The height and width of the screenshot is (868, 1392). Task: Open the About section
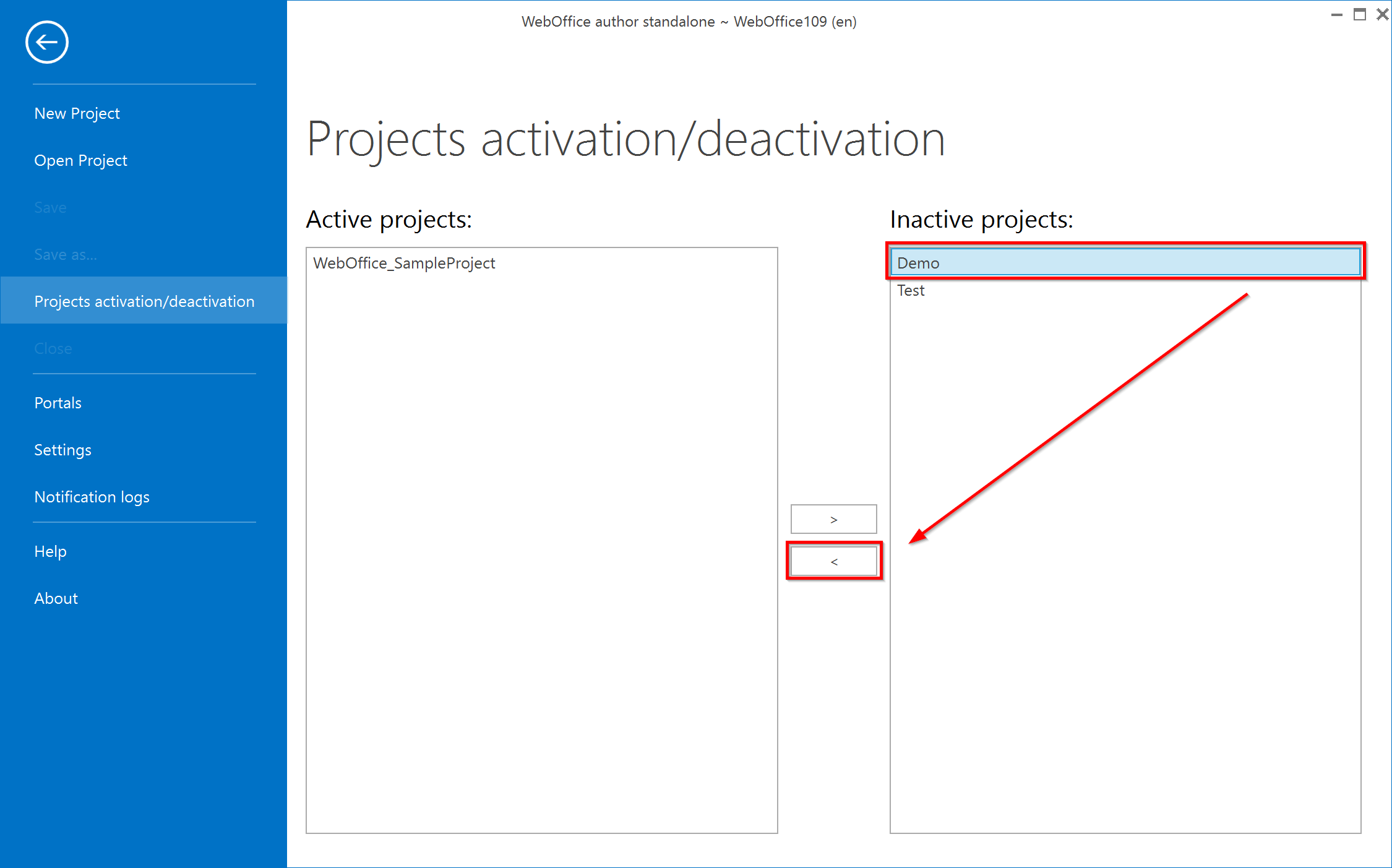click(56, 598)
